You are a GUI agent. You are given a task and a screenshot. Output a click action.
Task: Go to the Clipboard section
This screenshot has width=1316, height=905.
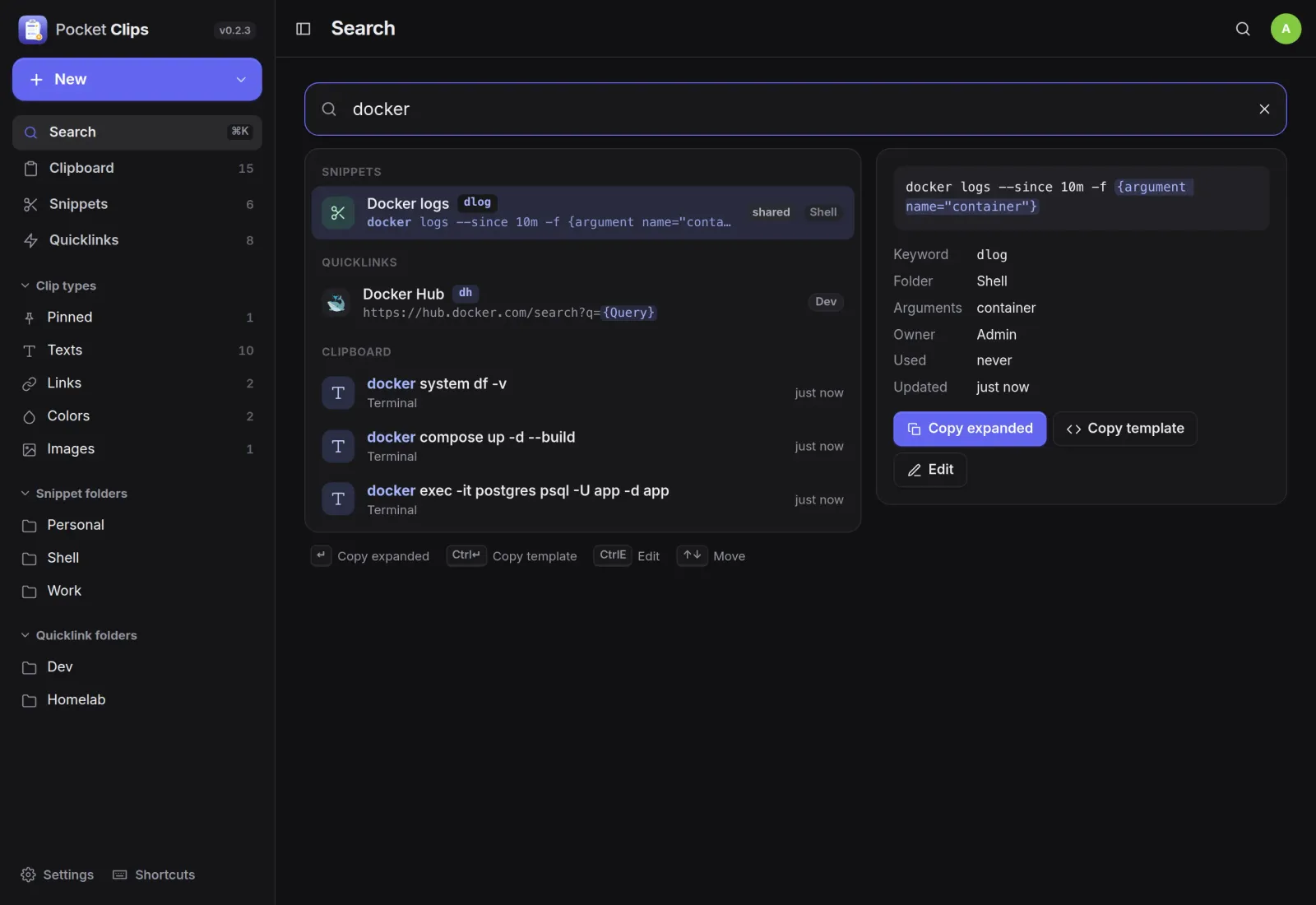coord(137,169)
